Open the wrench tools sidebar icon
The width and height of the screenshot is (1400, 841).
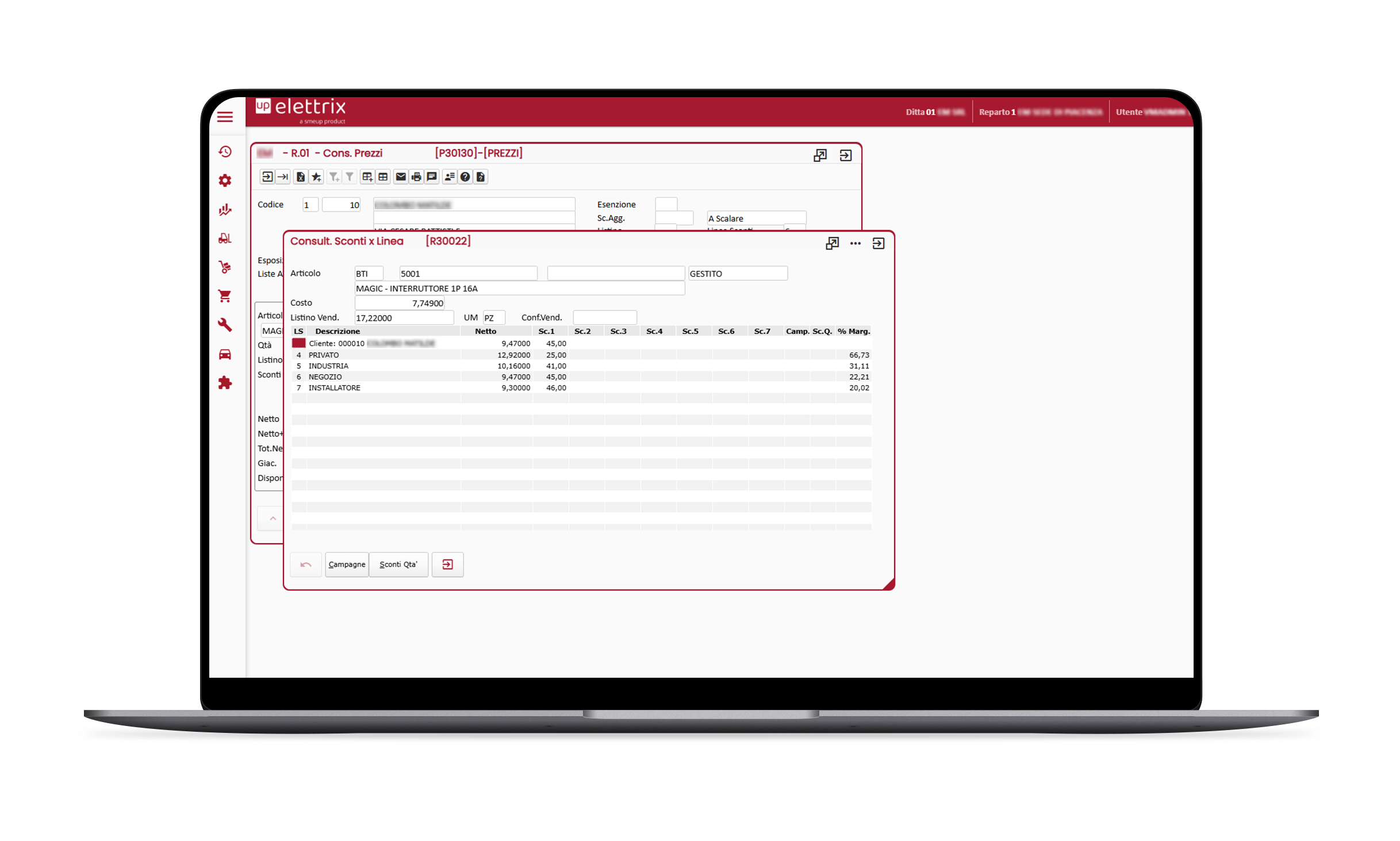pyautogui.click(x=225, y=325)
